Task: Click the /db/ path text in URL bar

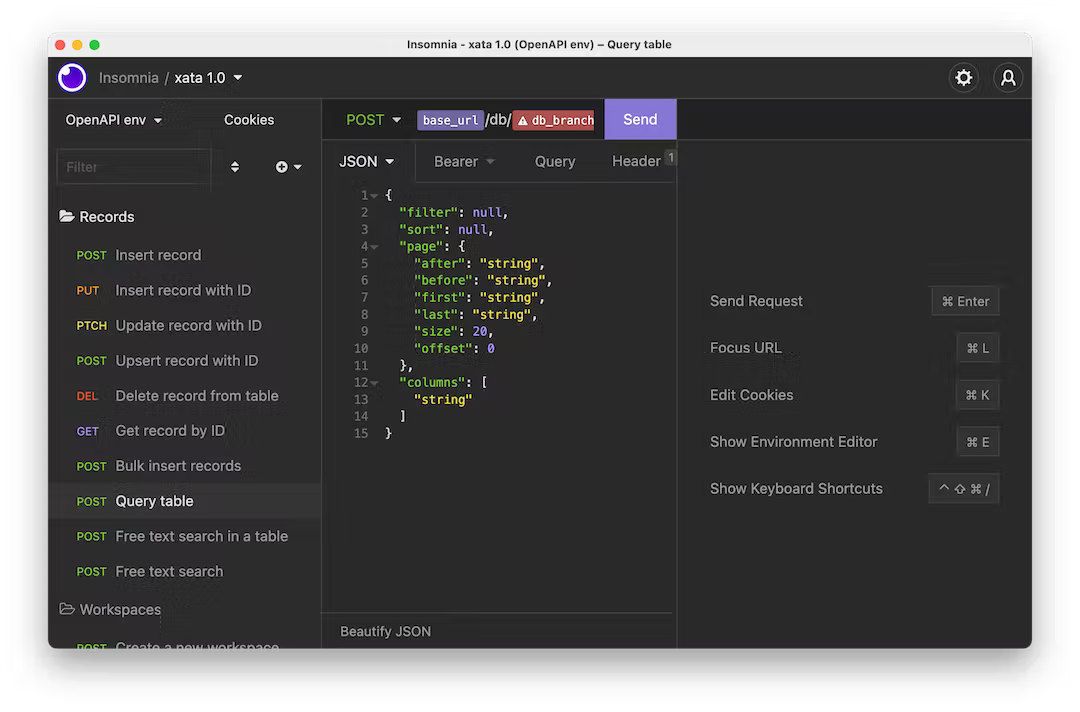Action: pos(498,120)
